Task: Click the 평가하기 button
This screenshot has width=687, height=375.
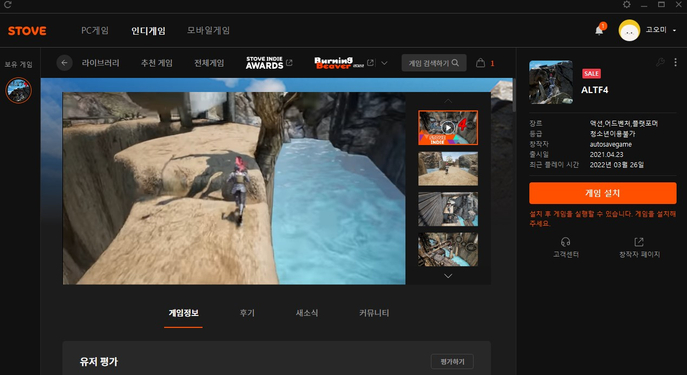Action: point(452,362)
